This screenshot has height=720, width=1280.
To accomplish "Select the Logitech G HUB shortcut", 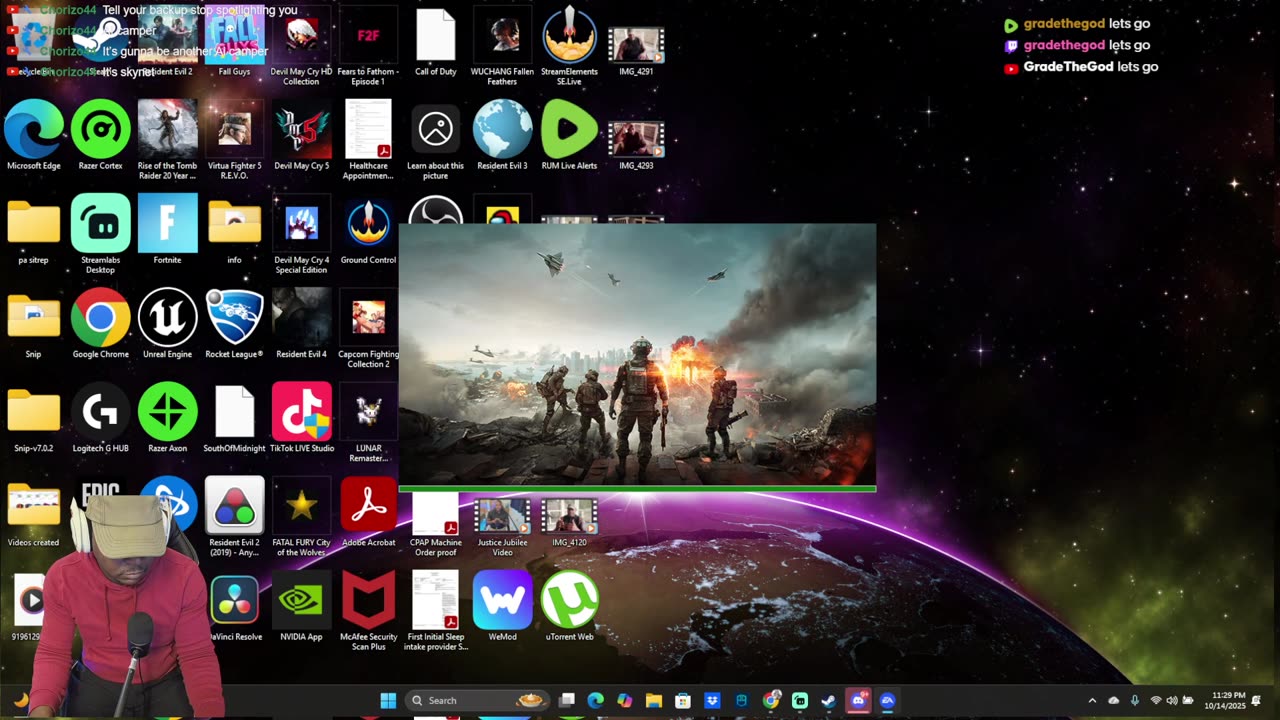I will coord(101,418).
